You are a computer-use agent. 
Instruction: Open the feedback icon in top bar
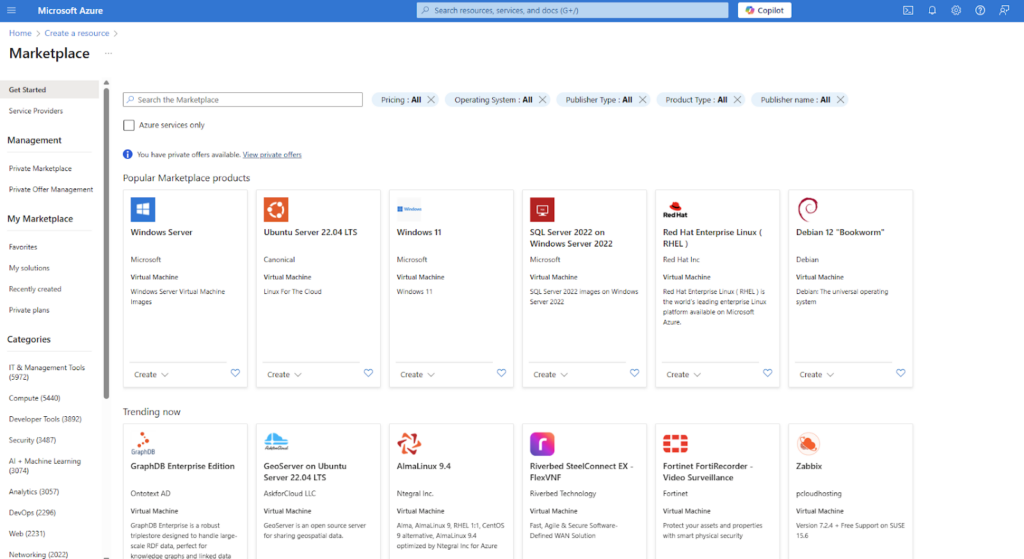pos(1004,10)
